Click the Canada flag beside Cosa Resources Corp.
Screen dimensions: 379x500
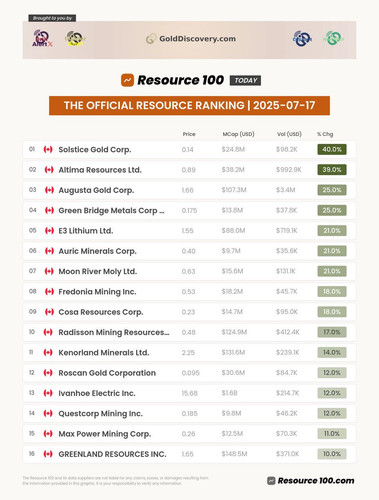[49, 312]
